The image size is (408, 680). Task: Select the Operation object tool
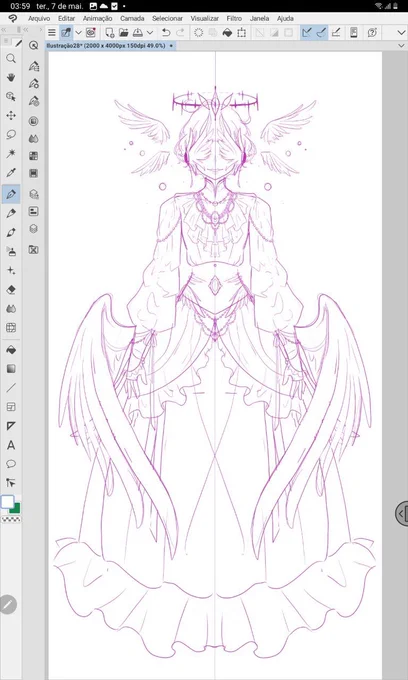(x=11, y=97)
